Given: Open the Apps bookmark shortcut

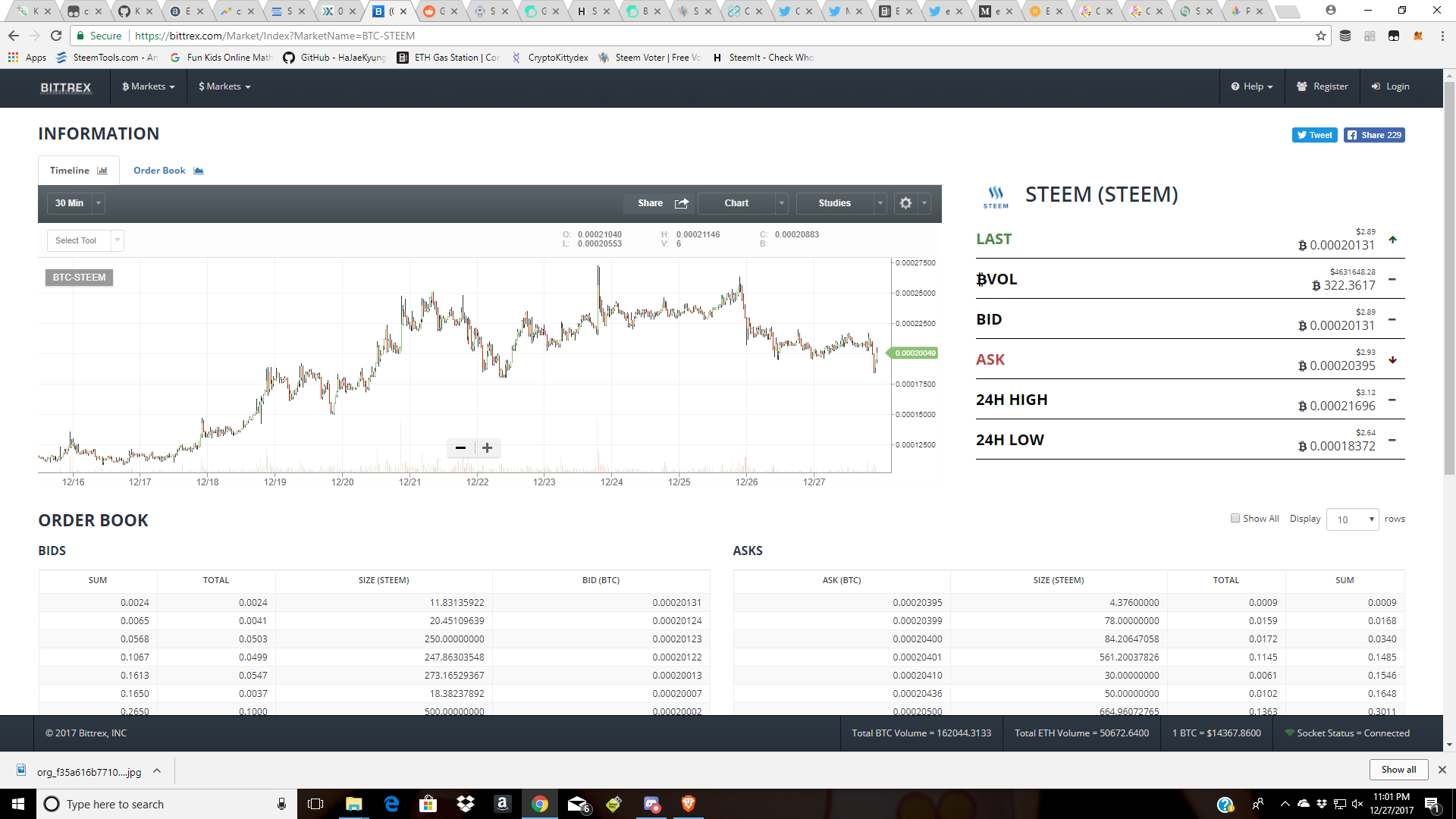Looking at the screenshot, I should pyautogui.click(x=27, y=58).
